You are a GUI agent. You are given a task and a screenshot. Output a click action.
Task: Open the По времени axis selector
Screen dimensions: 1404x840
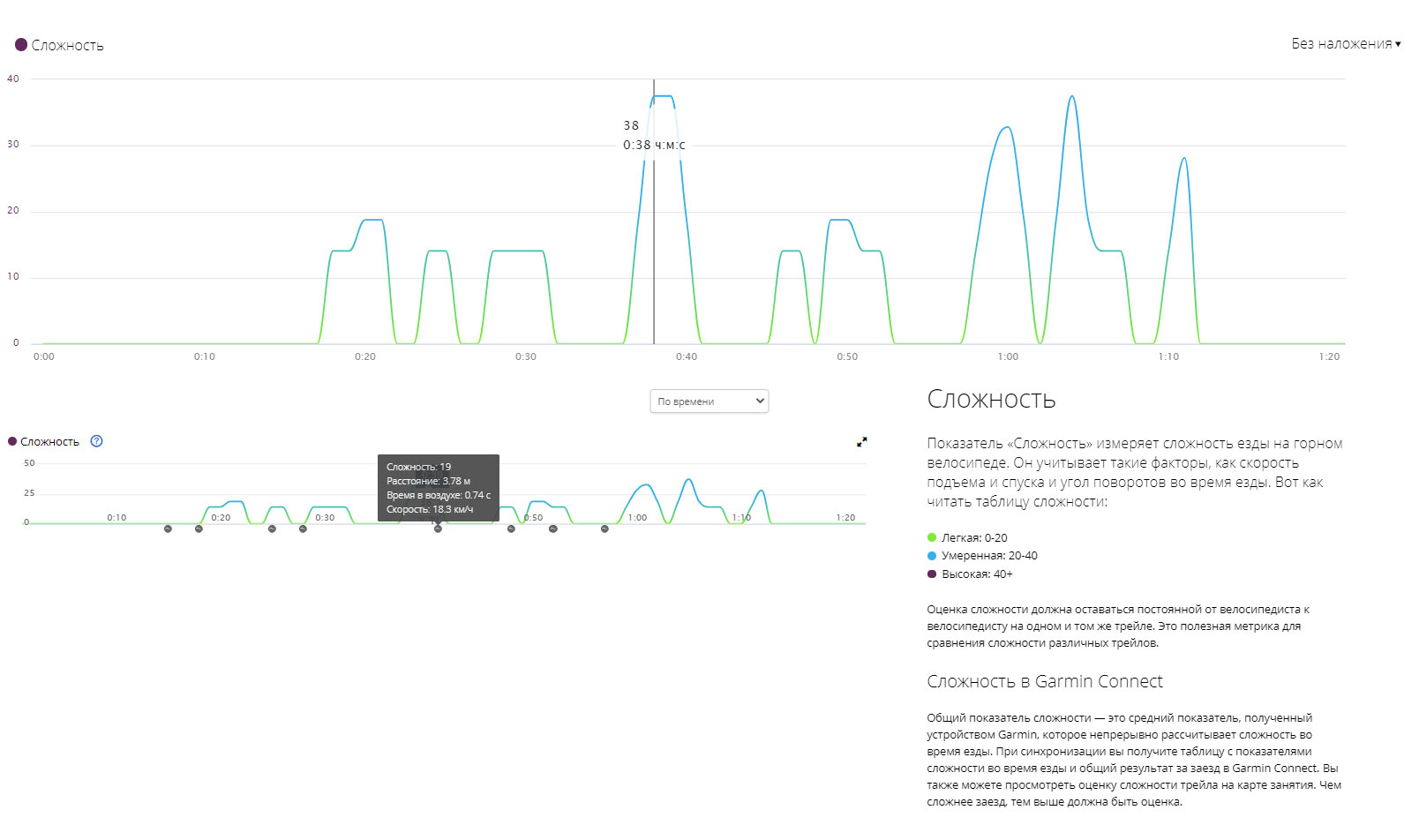tap(709, 401)
